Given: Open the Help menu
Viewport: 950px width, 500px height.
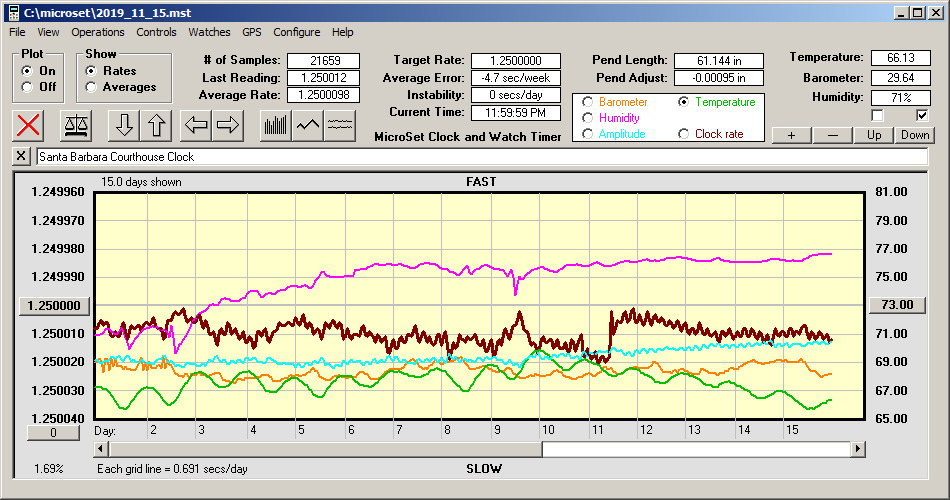Looking at the screenshot, I should click(342, 32).
